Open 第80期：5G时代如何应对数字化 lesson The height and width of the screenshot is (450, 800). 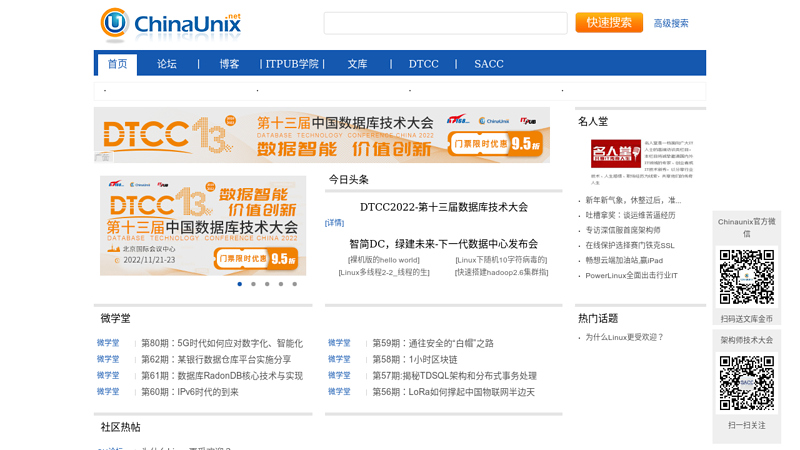click(x=222, y=343)
